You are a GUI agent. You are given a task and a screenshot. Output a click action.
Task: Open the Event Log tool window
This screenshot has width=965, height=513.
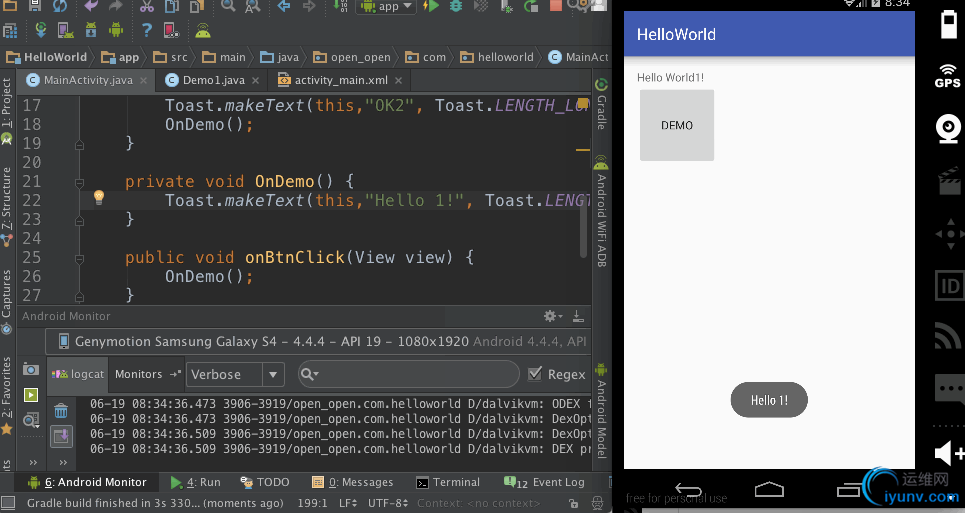click(x=544, y=482)
